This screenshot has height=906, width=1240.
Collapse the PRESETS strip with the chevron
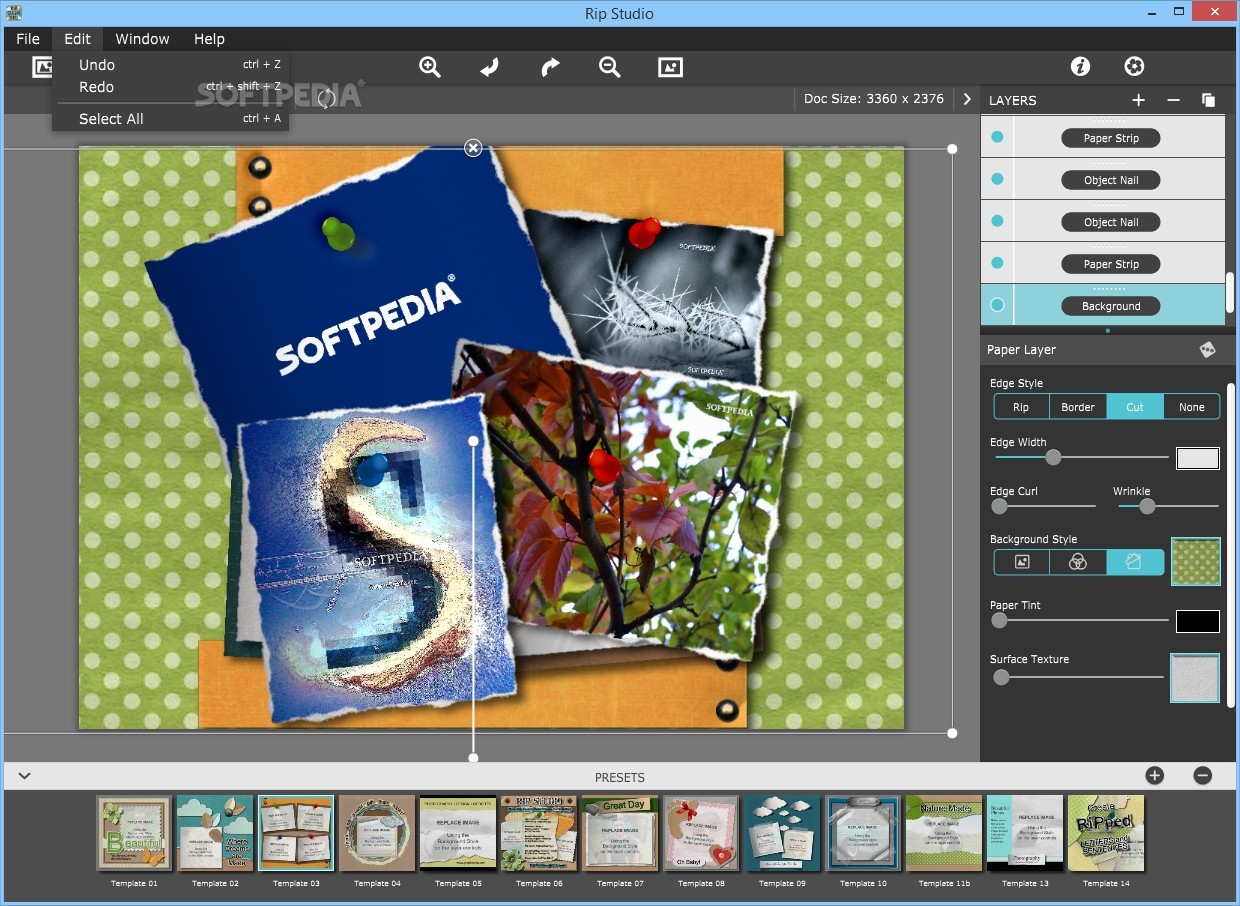click(x=24, y=776)
